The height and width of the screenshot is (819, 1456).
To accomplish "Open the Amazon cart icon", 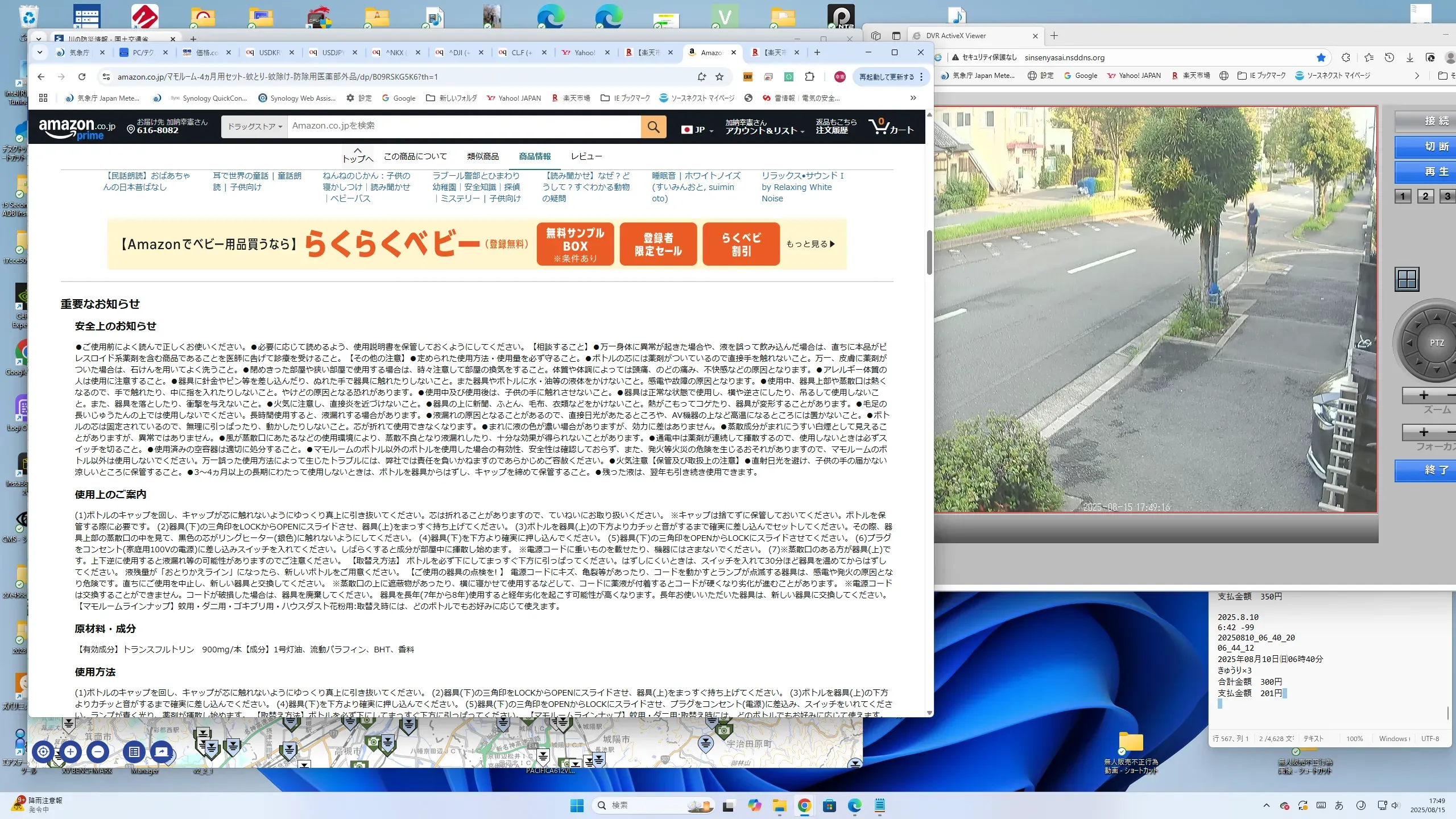I will coord(890,127).
